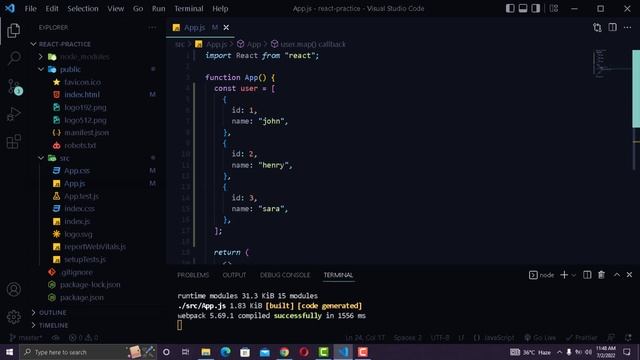Click Open Changes icon in editor toolbar
Screen dimensions: 640x360
pos(597,27)
